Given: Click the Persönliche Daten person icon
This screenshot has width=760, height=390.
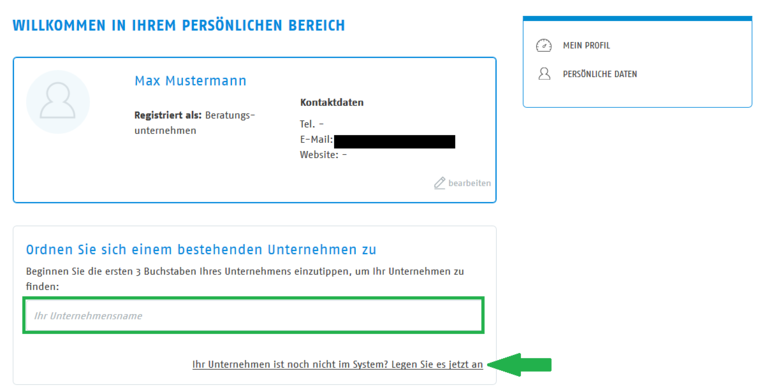Looking at the screenshot, I should [544, 74].
